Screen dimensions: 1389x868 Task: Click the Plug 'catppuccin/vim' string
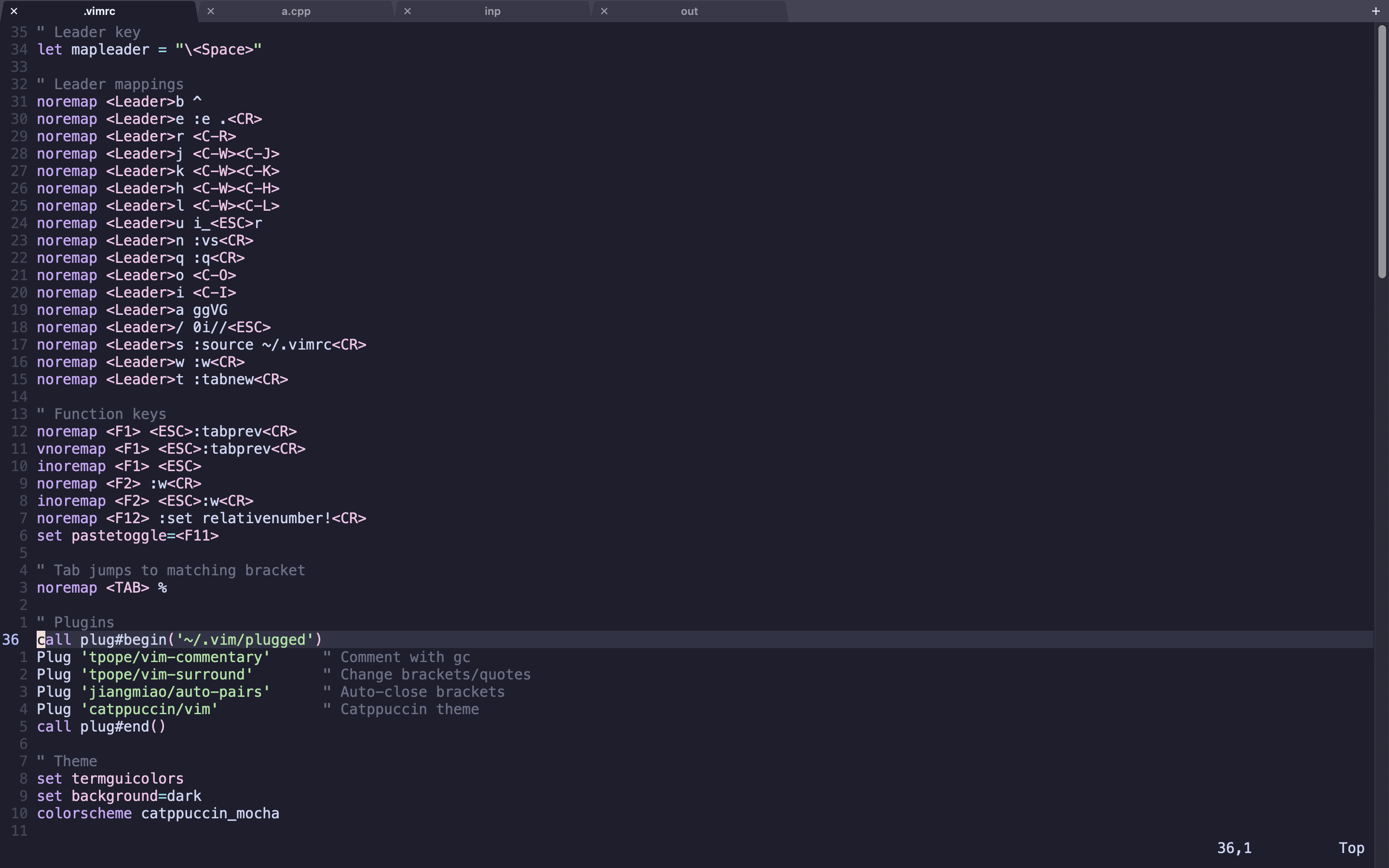tap(149, 709)
